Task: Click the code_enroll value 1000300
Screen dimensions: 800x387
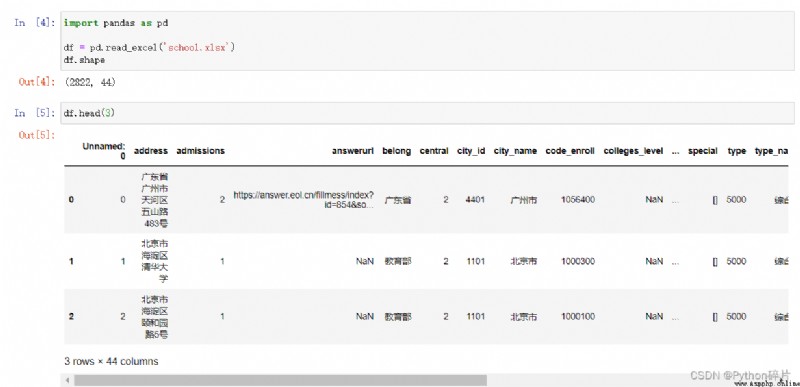Action: click(x=578, y=262)
